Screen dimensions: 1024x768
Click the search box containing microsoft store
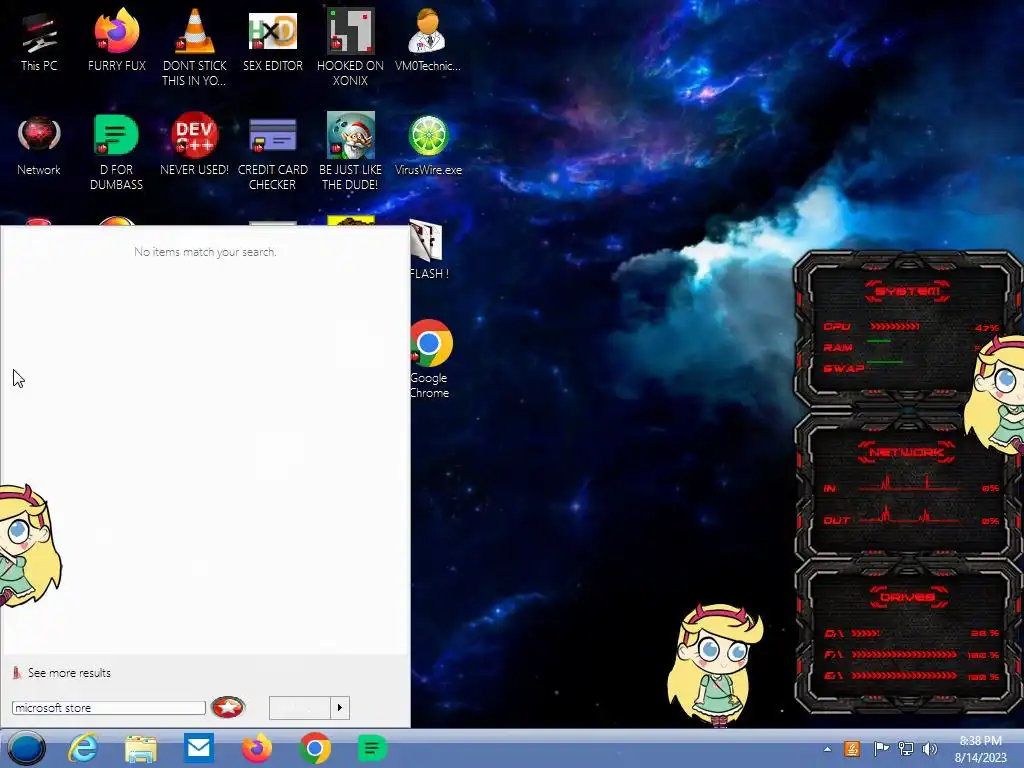point(108,708)
